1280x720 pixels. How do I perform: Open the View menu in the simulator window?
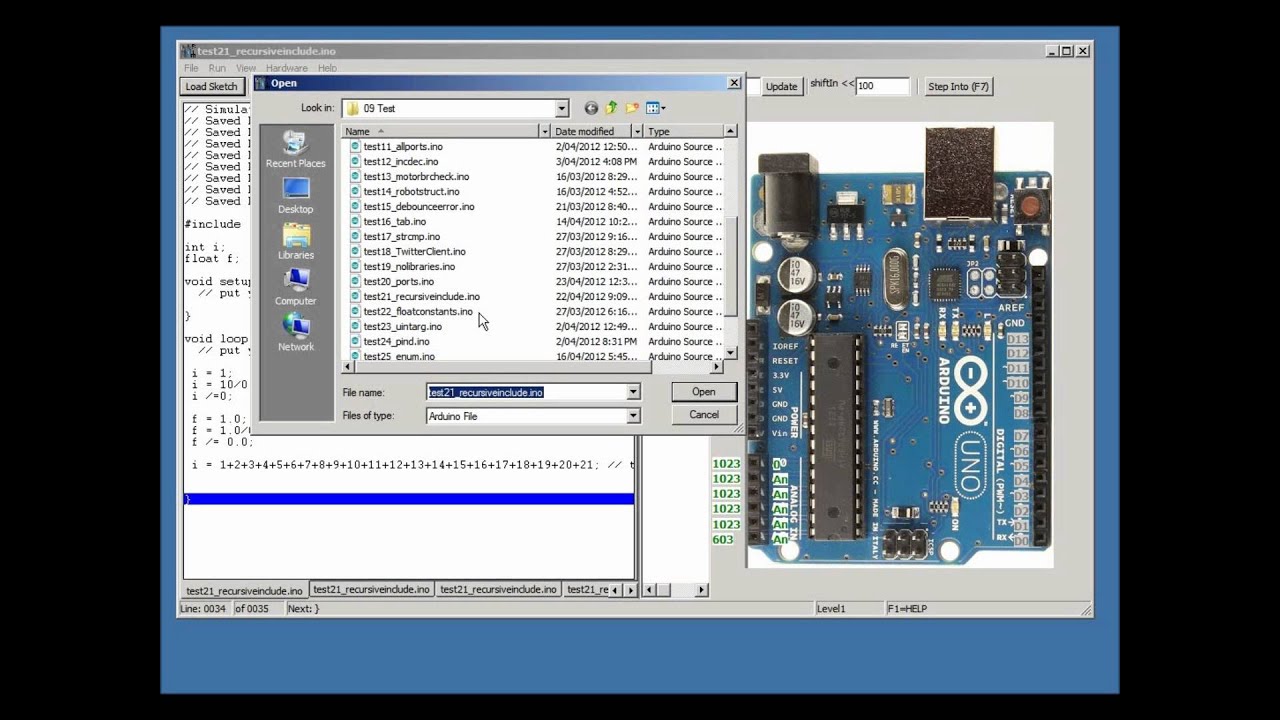[246, 68]
